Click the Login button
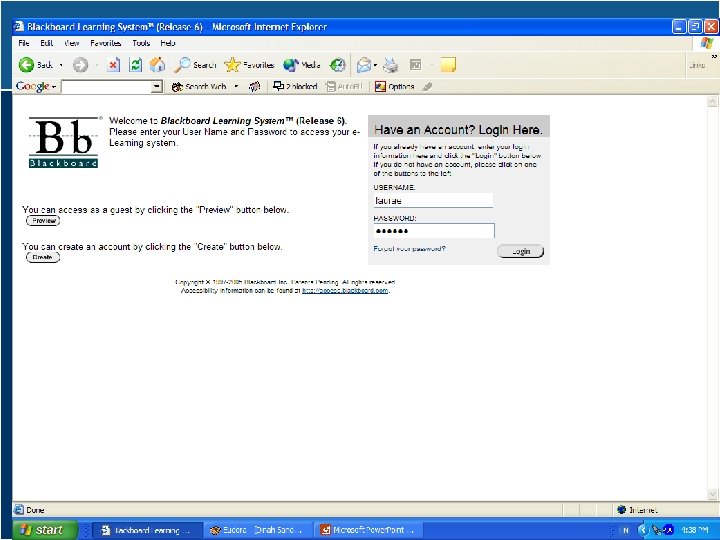This screenshot has height=540, width=720. pos(520,252)
